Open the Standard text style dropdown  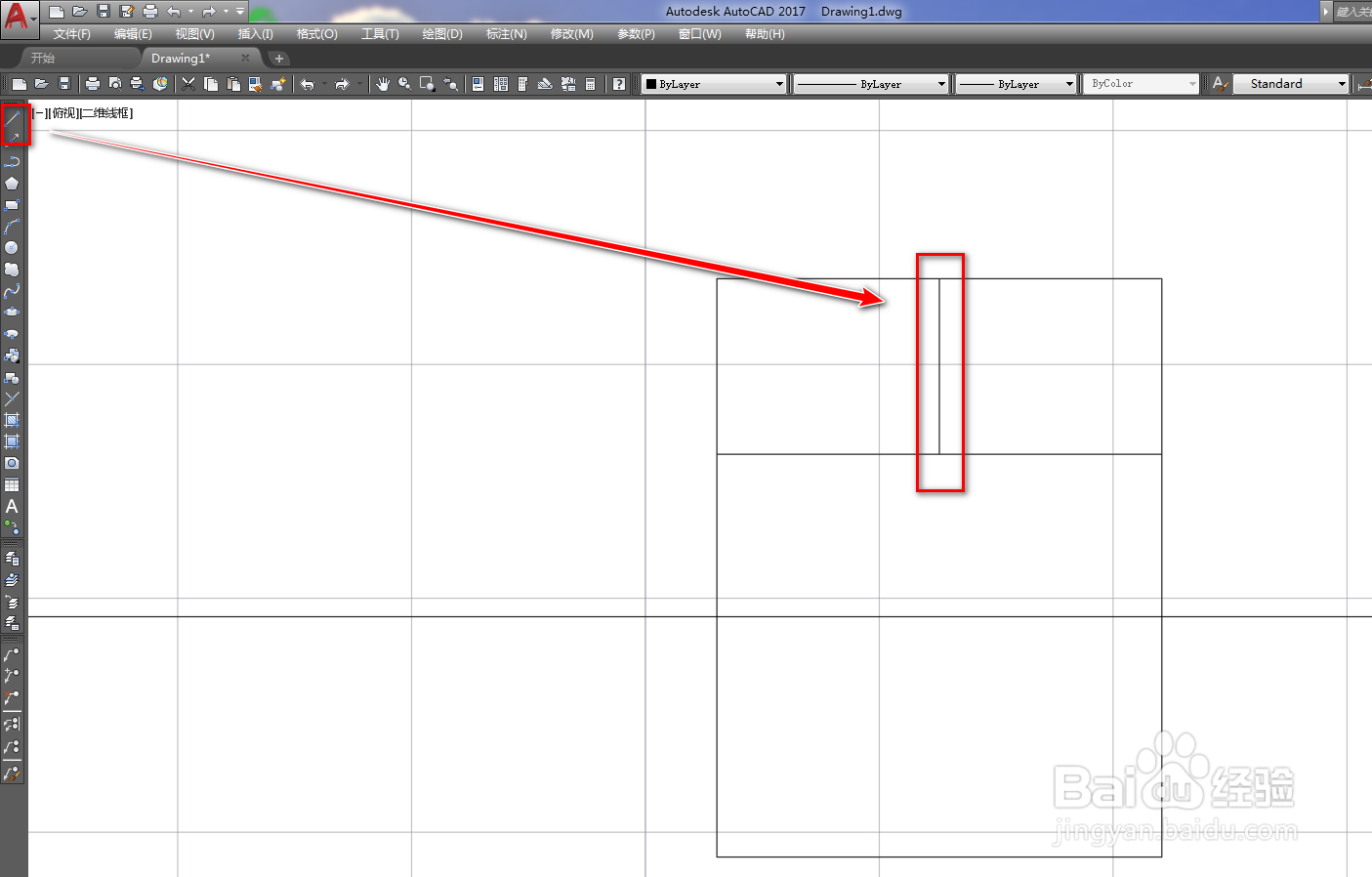(1291, 84)
